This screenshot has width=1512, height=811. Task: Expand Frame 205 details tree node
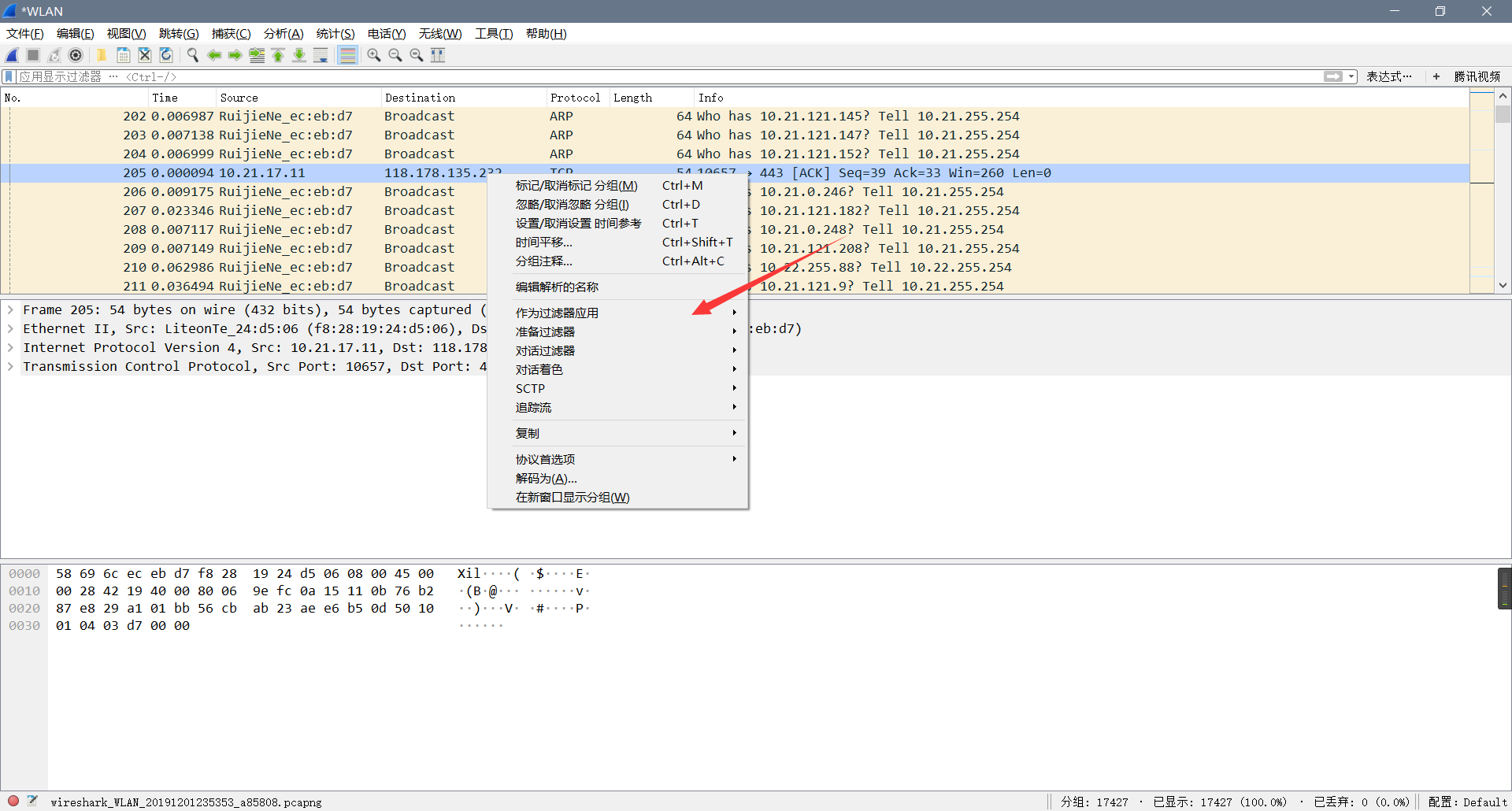point(10,310)
